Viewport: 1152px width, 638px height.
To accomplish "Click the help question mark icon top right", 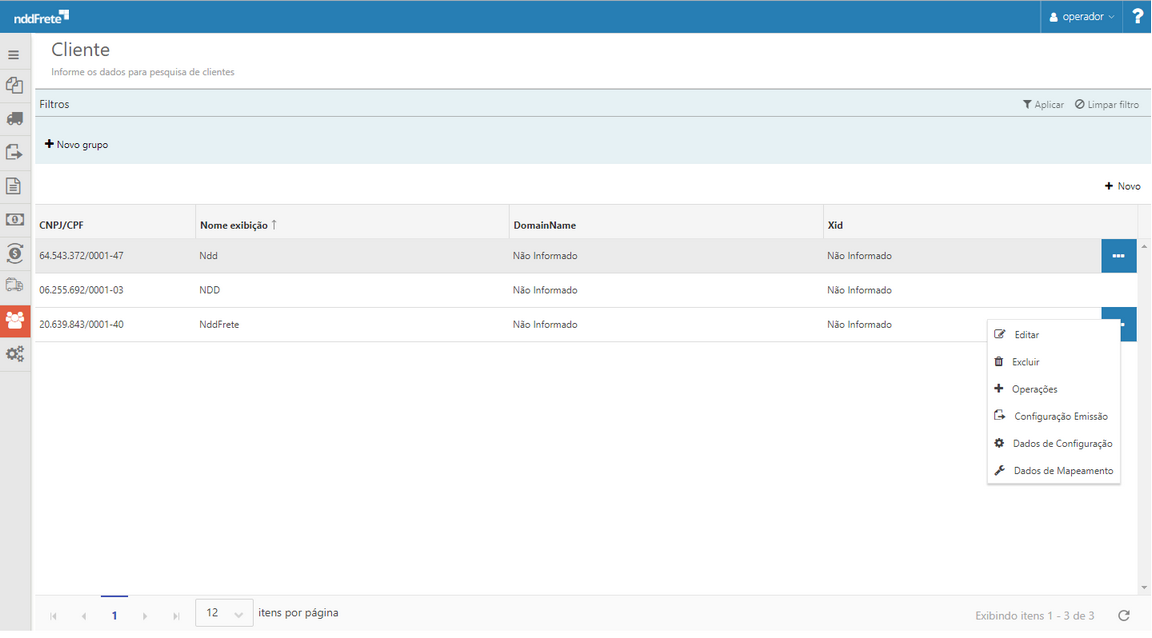I will (x=1138, y=16).
